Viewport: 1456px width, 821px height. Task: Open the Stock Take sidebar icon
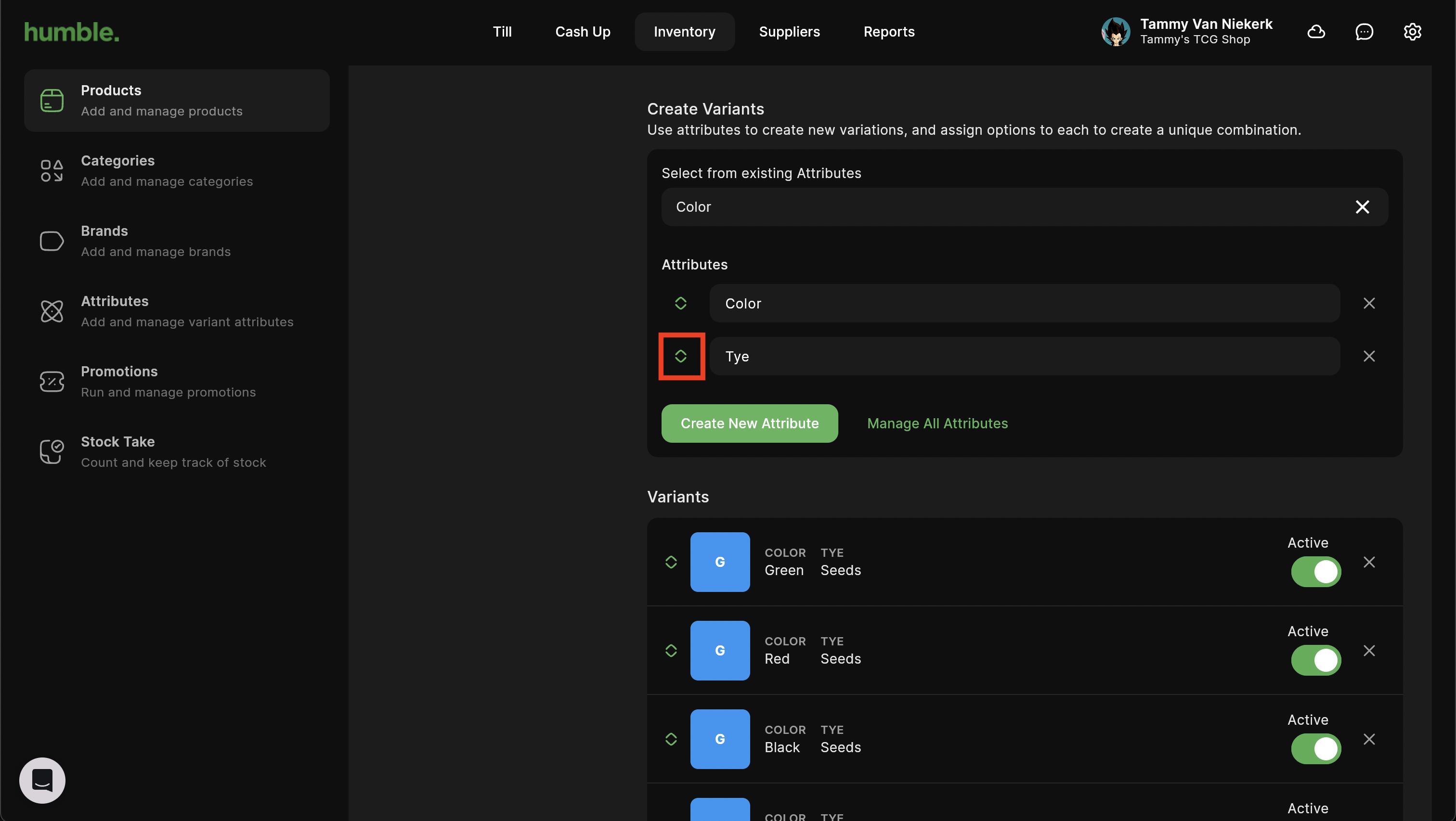point(52,451)
